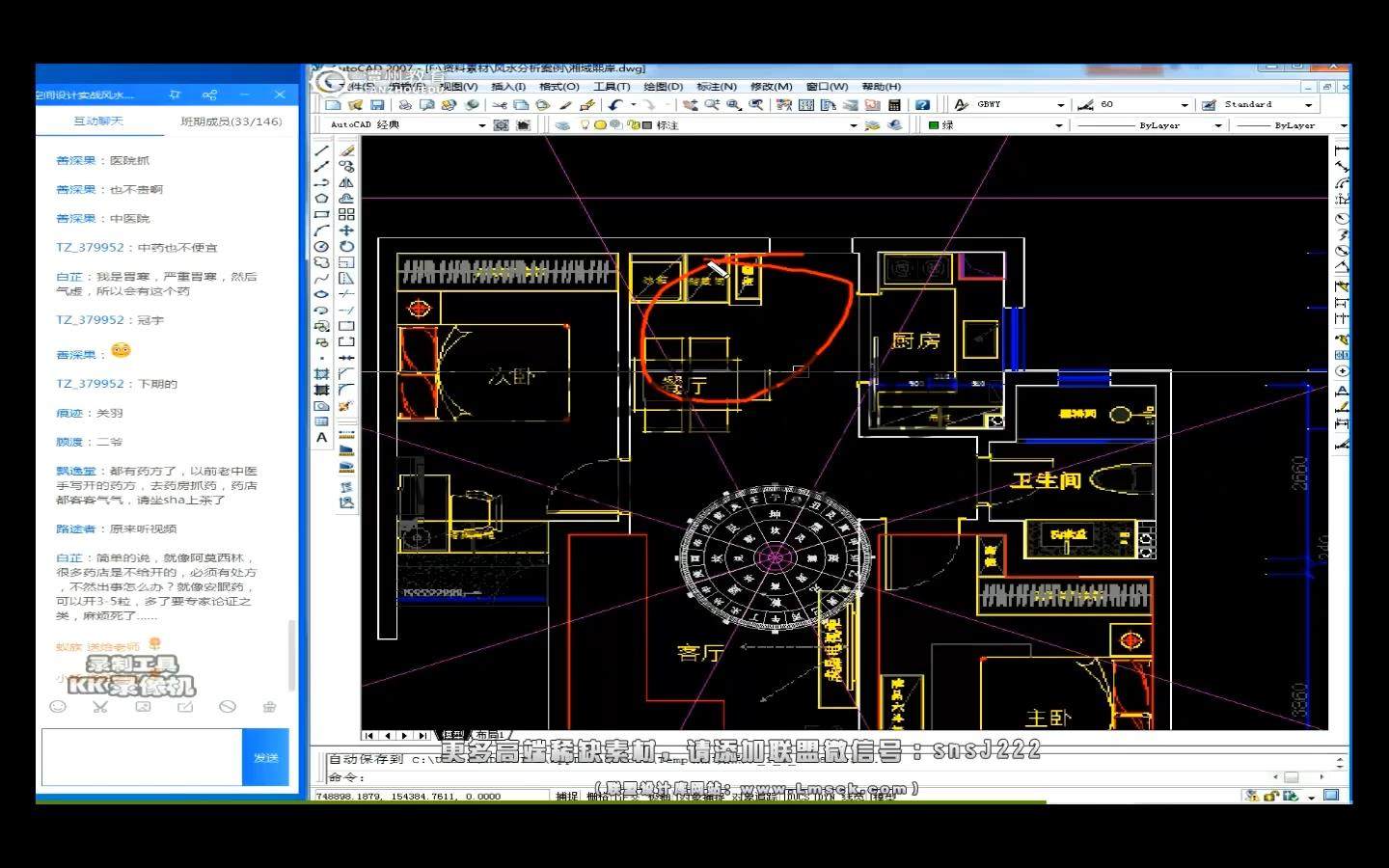Select the Polygon drawing tool
The width and height of the screenshot is (1389, 868).
point(322,199)
